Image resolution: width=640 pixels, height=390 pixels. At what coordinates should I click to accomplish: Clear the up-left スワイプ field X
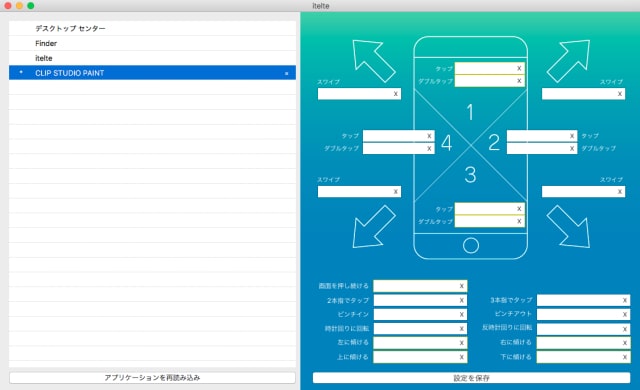click(396, 94)
